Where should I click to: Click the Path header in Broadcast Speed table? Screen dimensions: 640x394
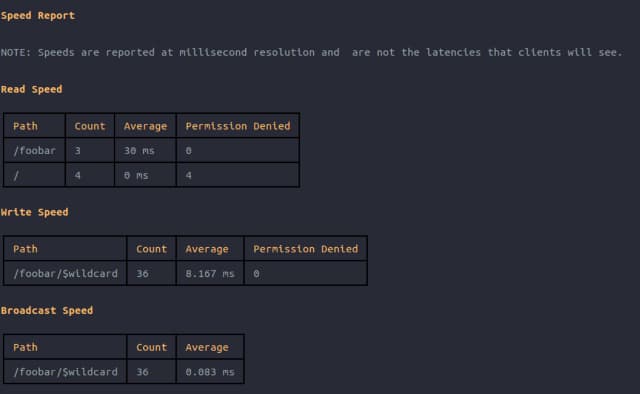point(65,347)
